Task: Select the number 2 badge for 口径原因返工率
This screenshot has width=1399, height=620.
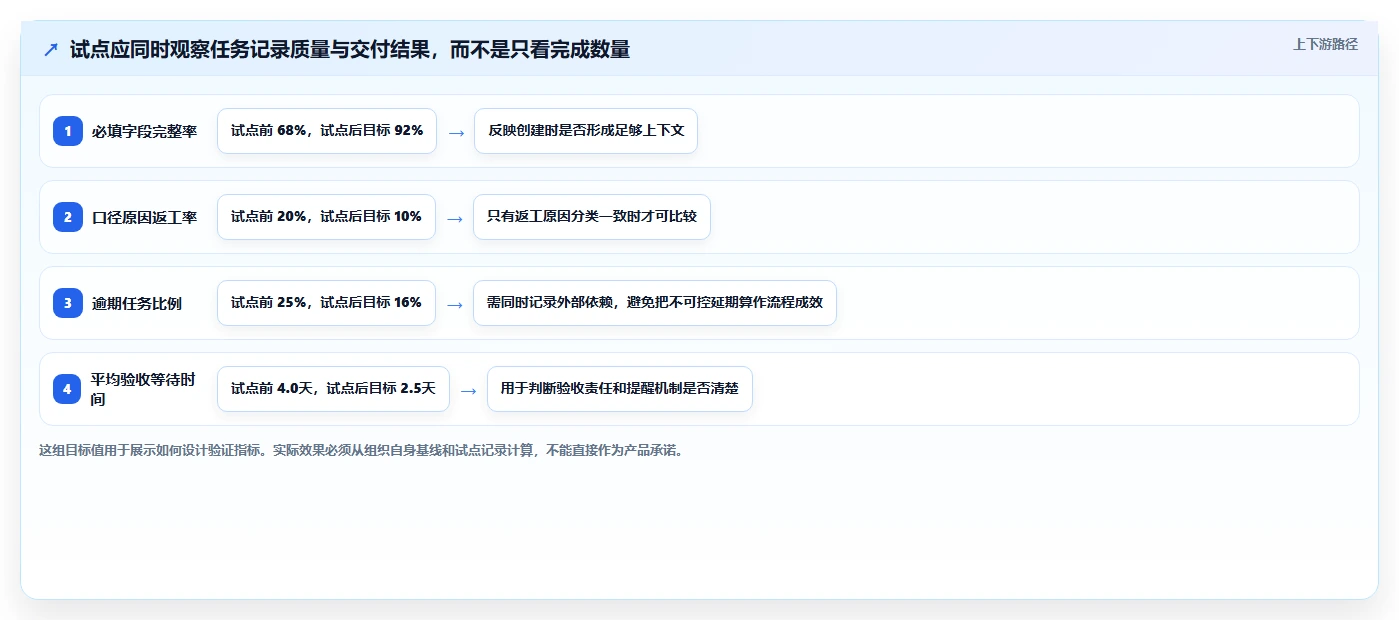Action: 68,217
